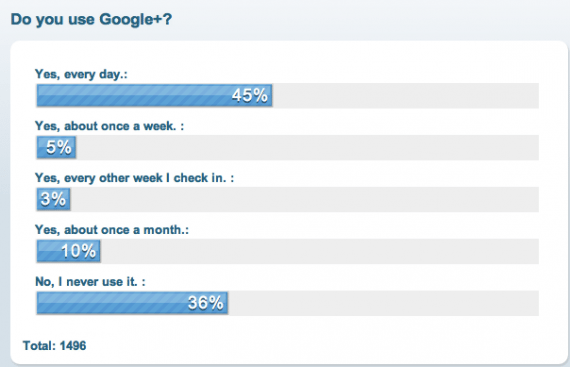Click the 36% blue result bar
This screenshot has height=367, width=570.
(132, 303)
